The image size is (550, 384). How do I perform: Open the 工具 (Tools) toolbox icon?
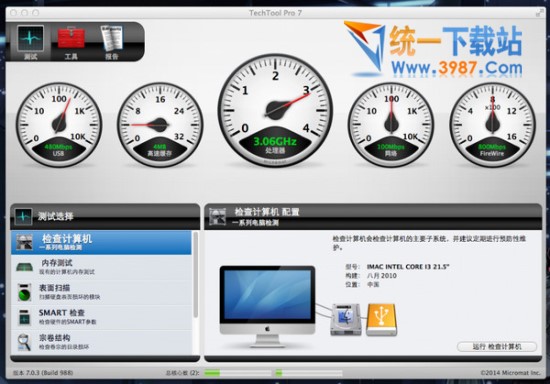71,41
